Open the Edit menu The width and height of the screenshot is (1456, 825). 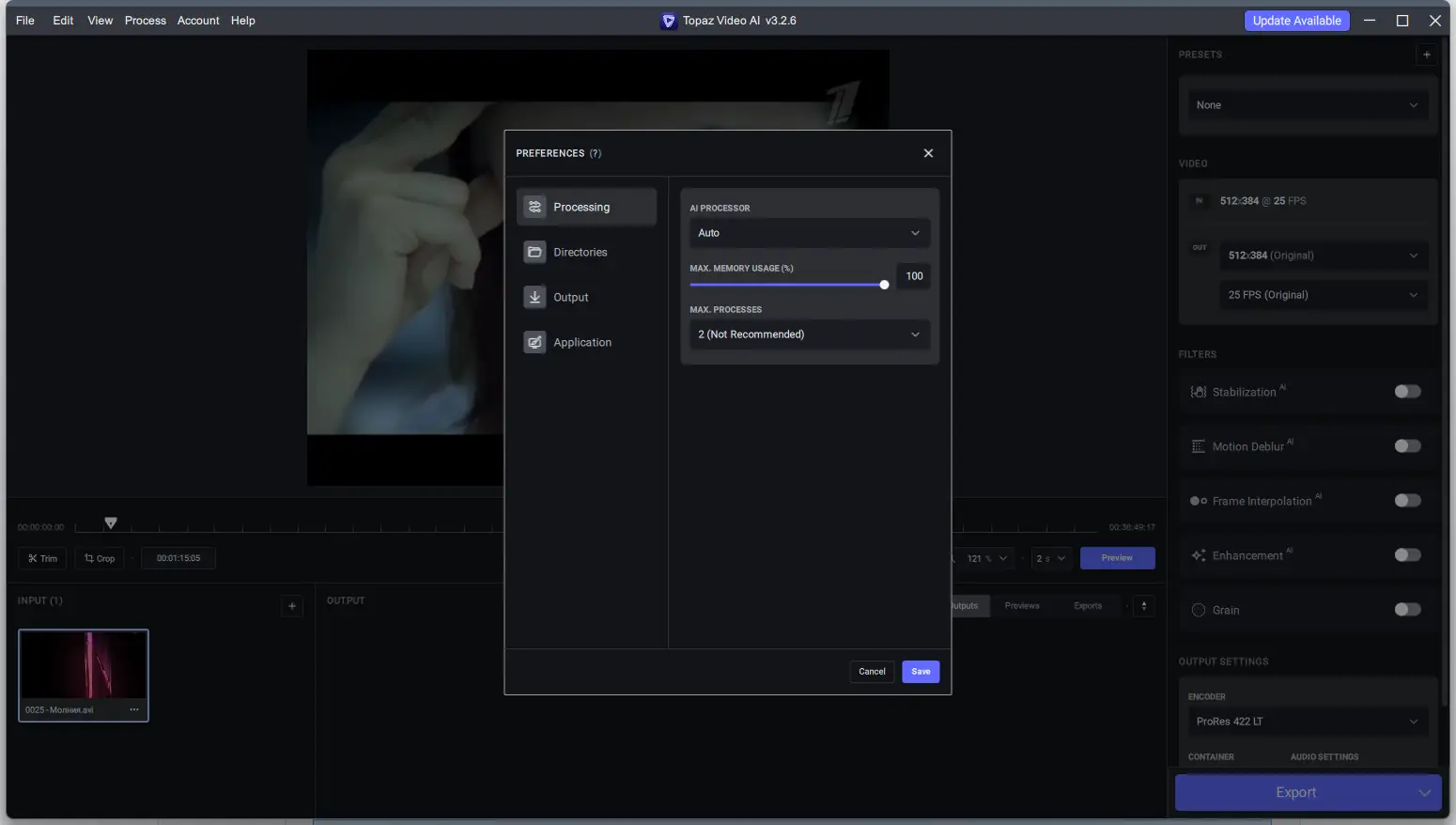[63, 21]
